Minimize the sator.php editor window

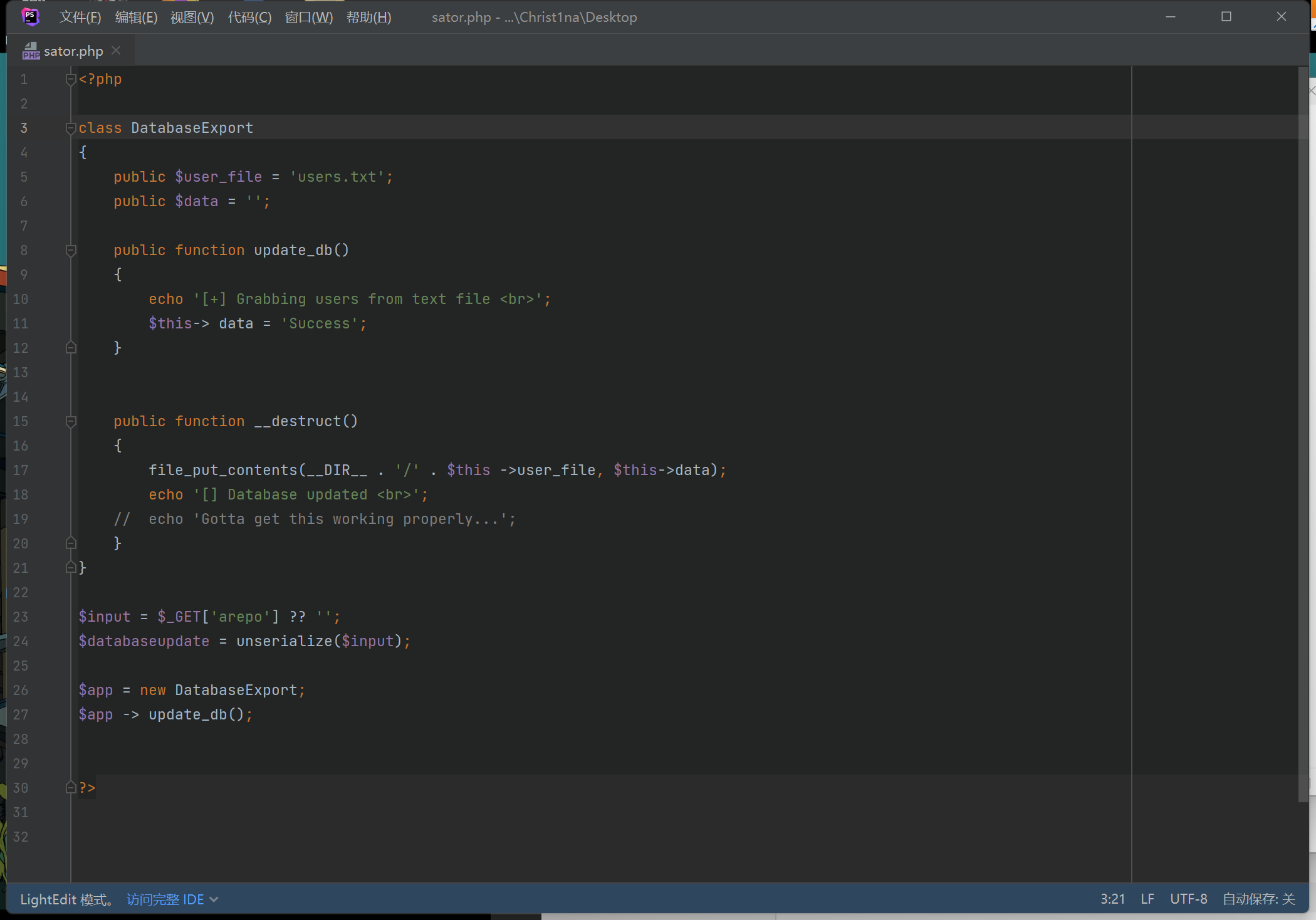pos(1170,17)
